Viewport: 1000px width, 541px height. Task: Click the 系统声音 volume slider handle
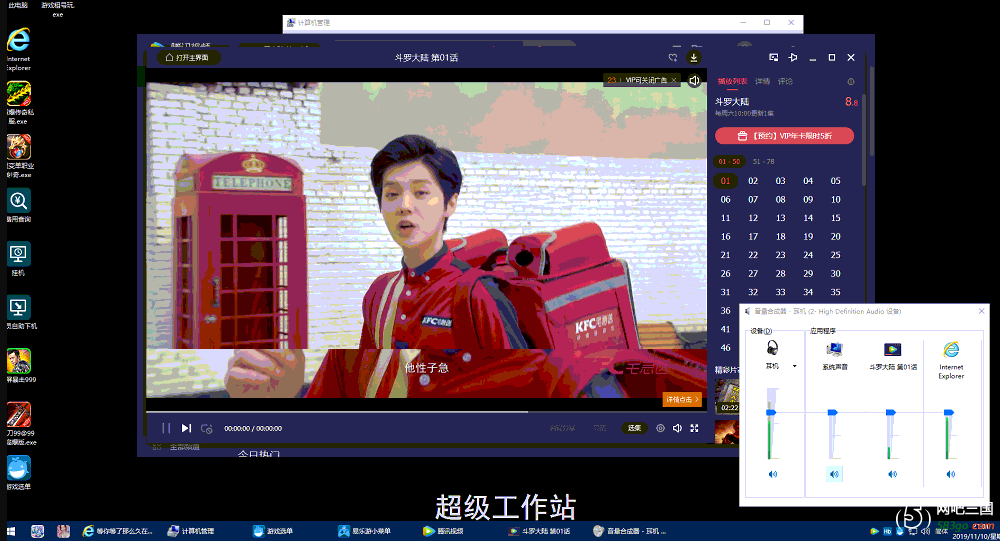point(832,413)
